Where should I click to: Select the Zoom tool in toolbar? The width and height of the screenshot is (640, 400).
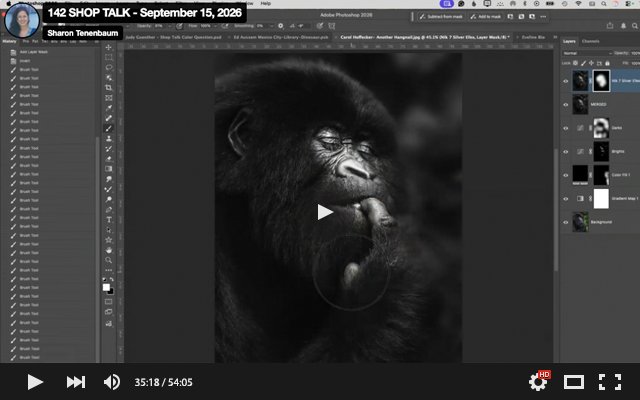[x=109, y=260]
